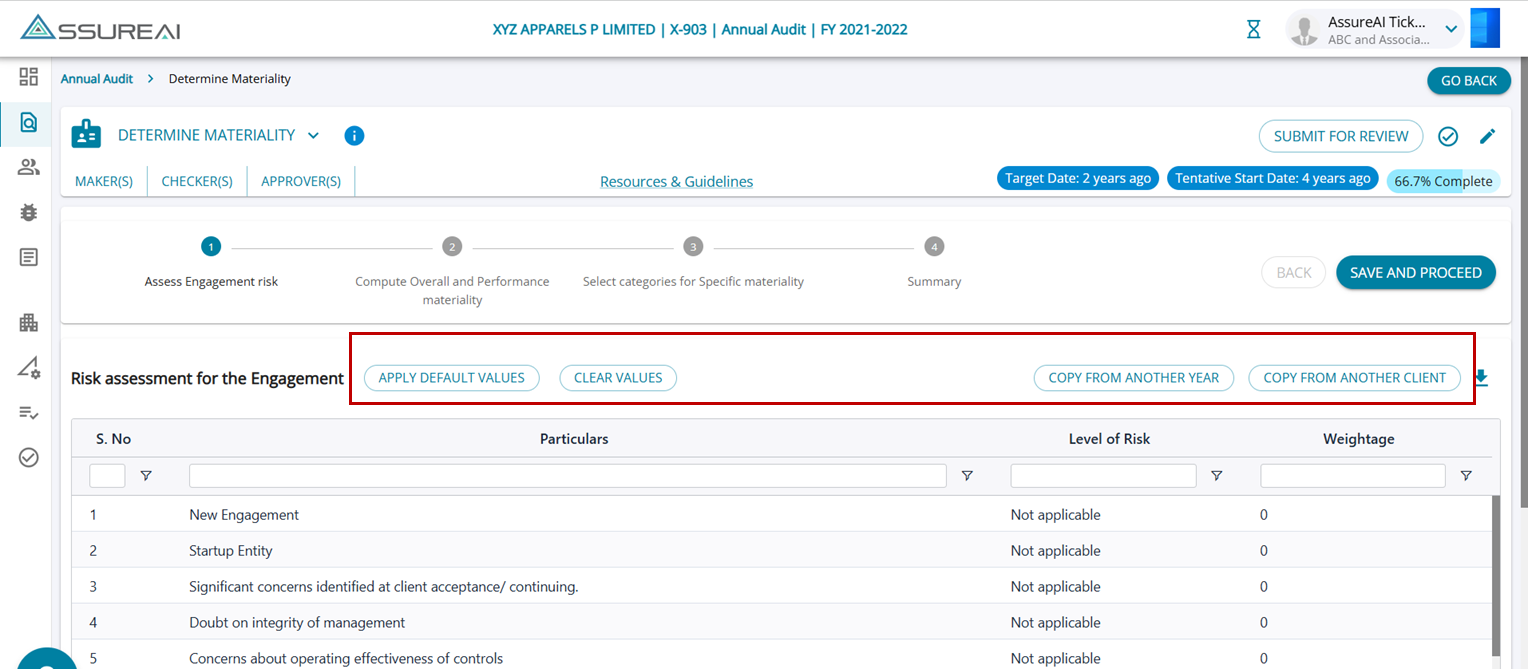Open the audit document search icon in sidebar
Image resolution: width=1528 pixels, height=669 pixels.
pyautogui.click(x=28, y=122)
